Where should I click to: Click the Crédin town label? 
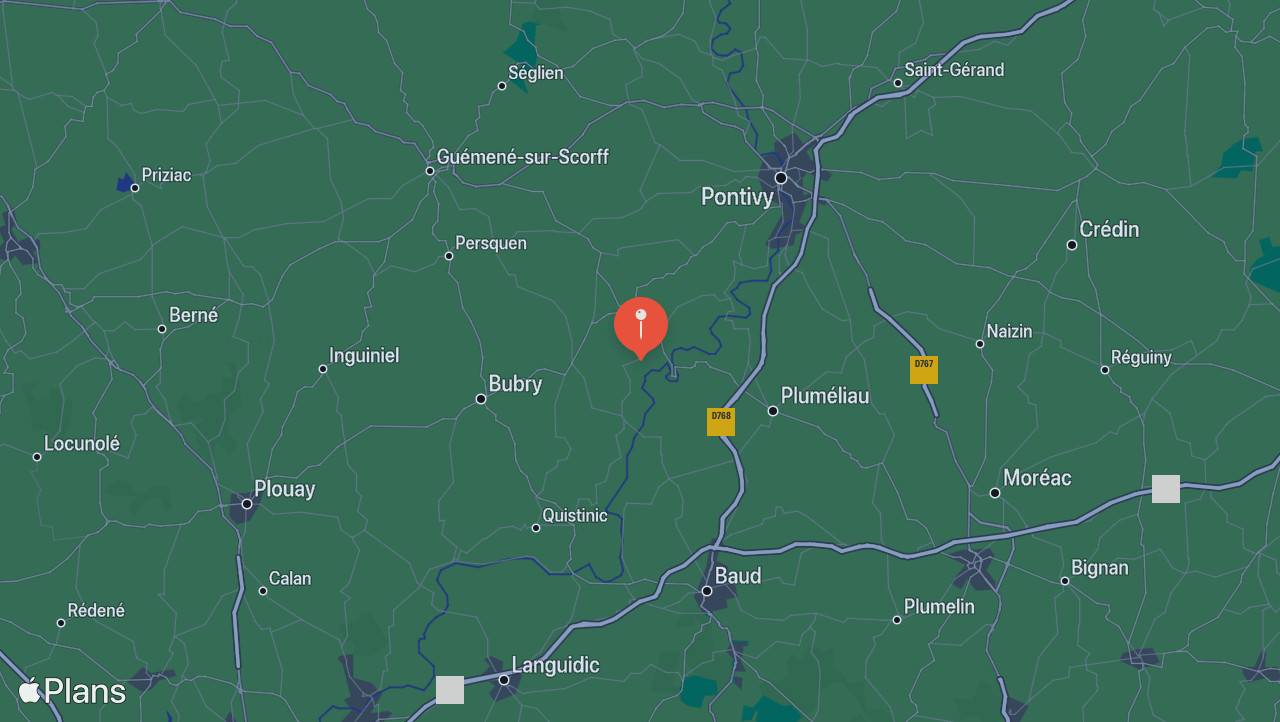coord(1109,230)
